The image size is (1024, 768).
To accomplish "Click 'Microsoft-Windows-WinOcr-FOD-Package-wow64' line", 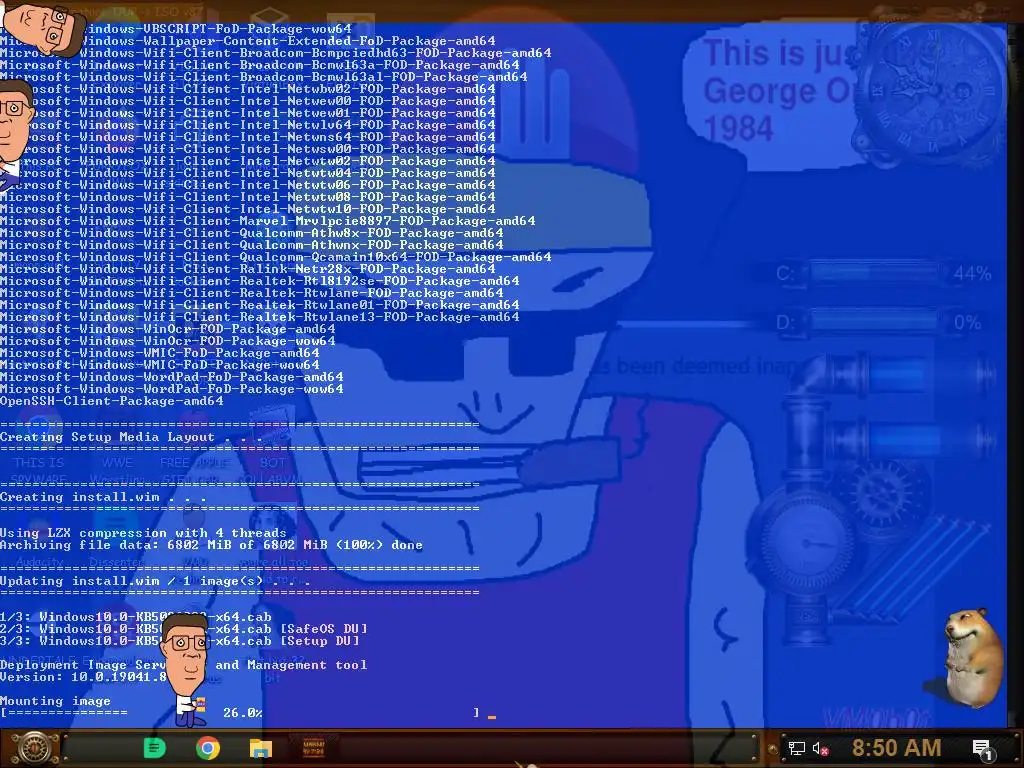I will click(x=168, y=341).
